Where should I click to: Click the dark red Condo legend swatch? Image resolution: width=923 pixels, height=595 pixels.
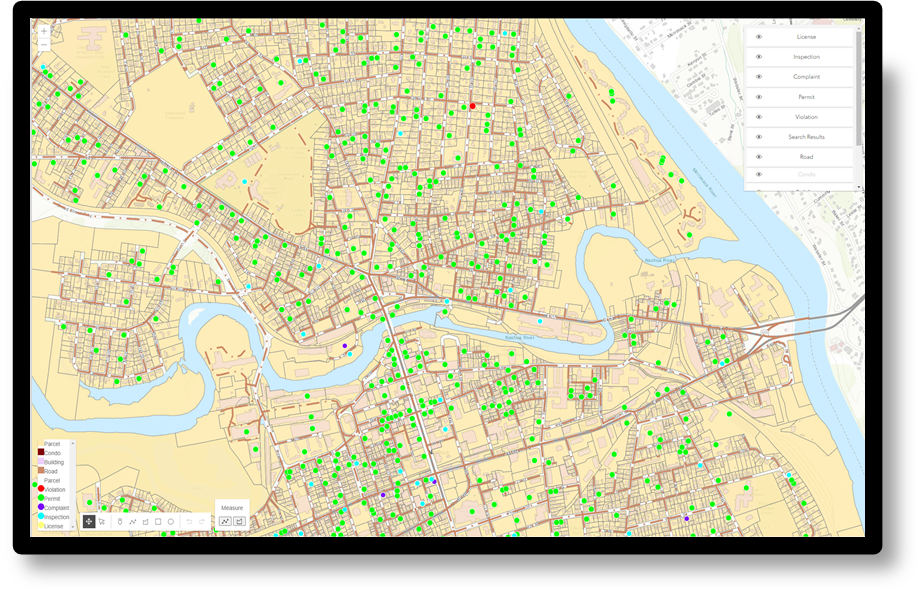41,452
